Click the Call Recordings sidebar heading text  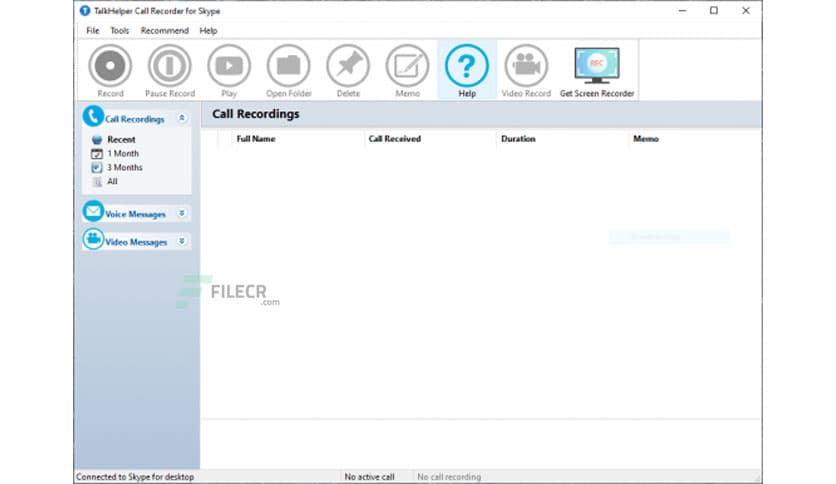point(134,119)
